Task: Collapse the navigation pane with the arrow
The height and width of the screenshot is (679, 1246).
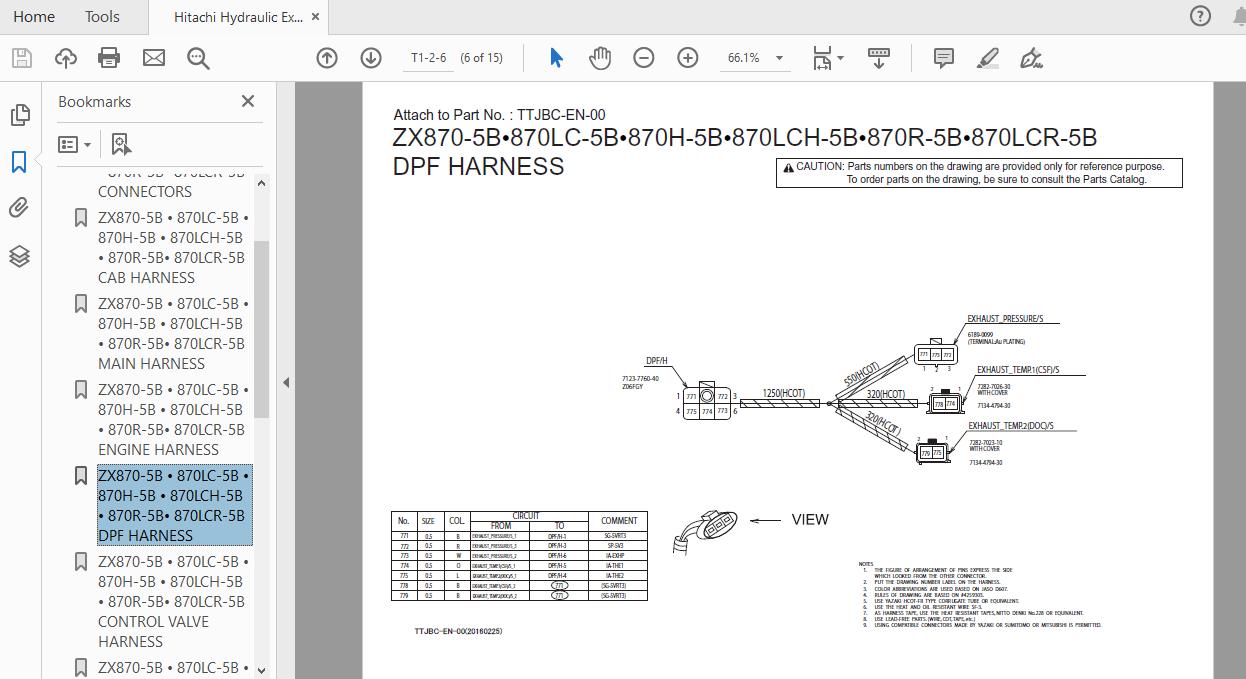Action: 286,381
